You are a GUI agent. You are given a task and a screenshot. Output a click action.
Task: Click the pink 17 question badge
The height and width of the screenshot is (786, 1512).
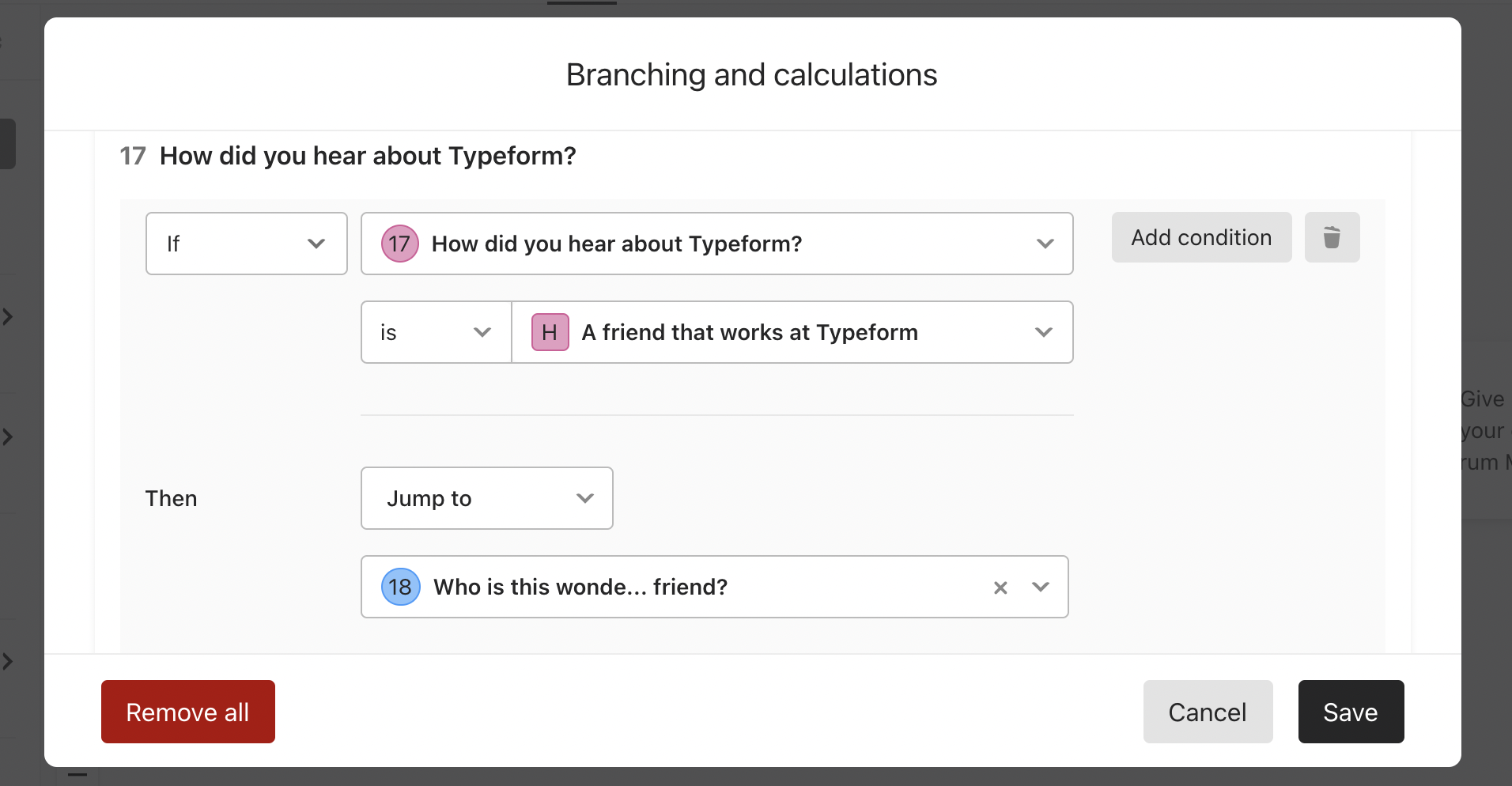(400, 244)
